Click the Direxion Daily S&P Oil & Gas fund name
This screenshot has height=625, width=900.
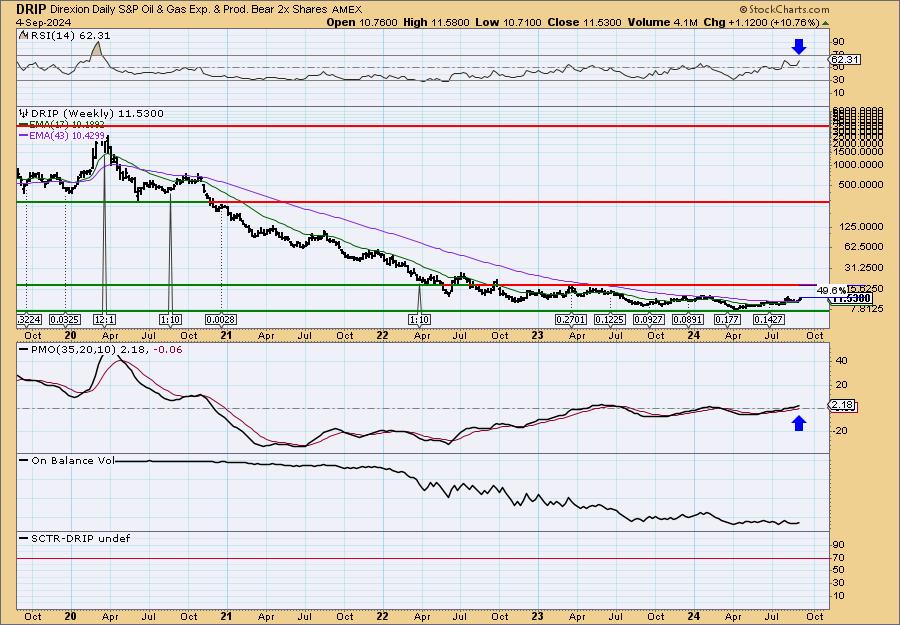click(x=189, y=9)
